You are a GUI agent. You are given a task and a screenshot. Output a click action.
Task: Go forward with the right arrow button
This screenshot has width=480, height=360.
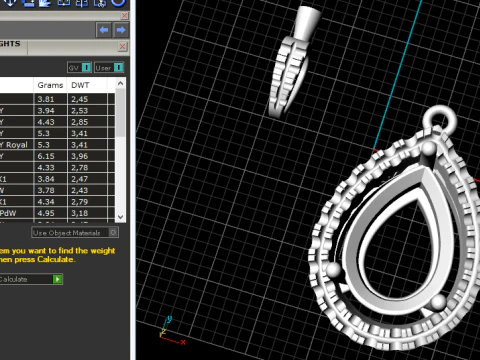tap(121, 30)
